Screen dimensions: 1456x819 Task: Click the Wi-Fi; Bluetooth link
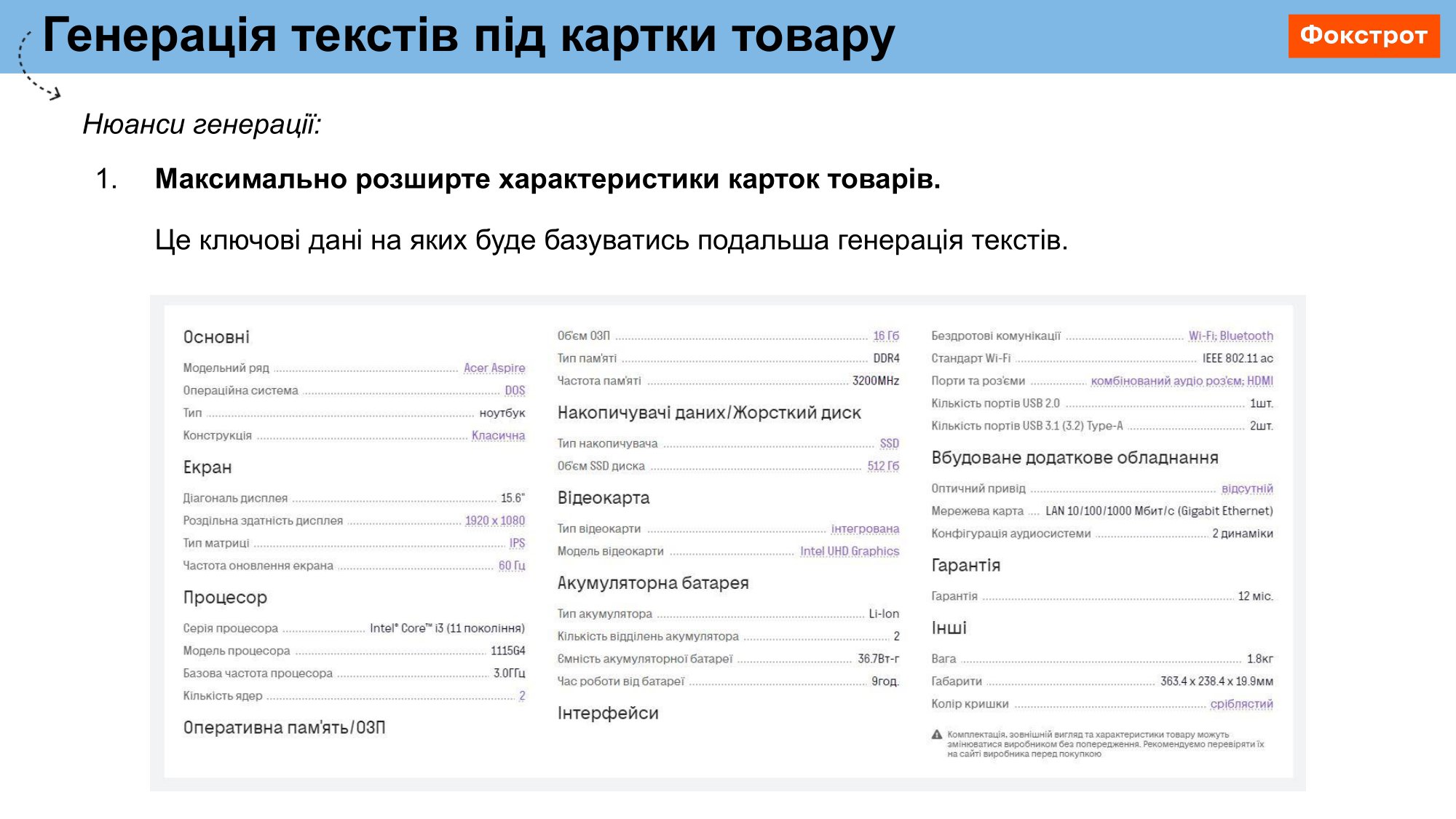(x=1231, y=336)
